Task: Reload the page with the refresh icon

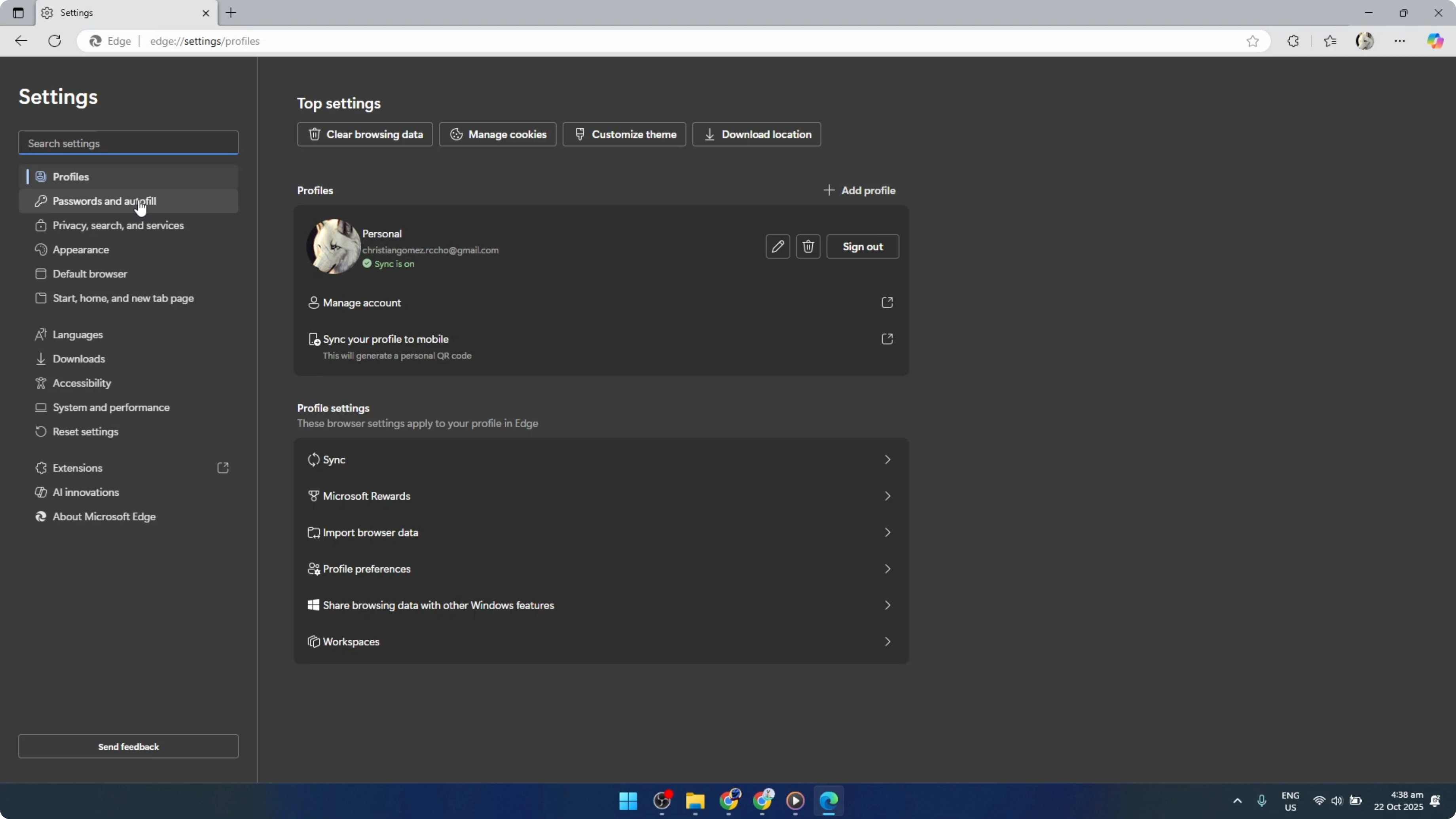Action: pos(54,41)
